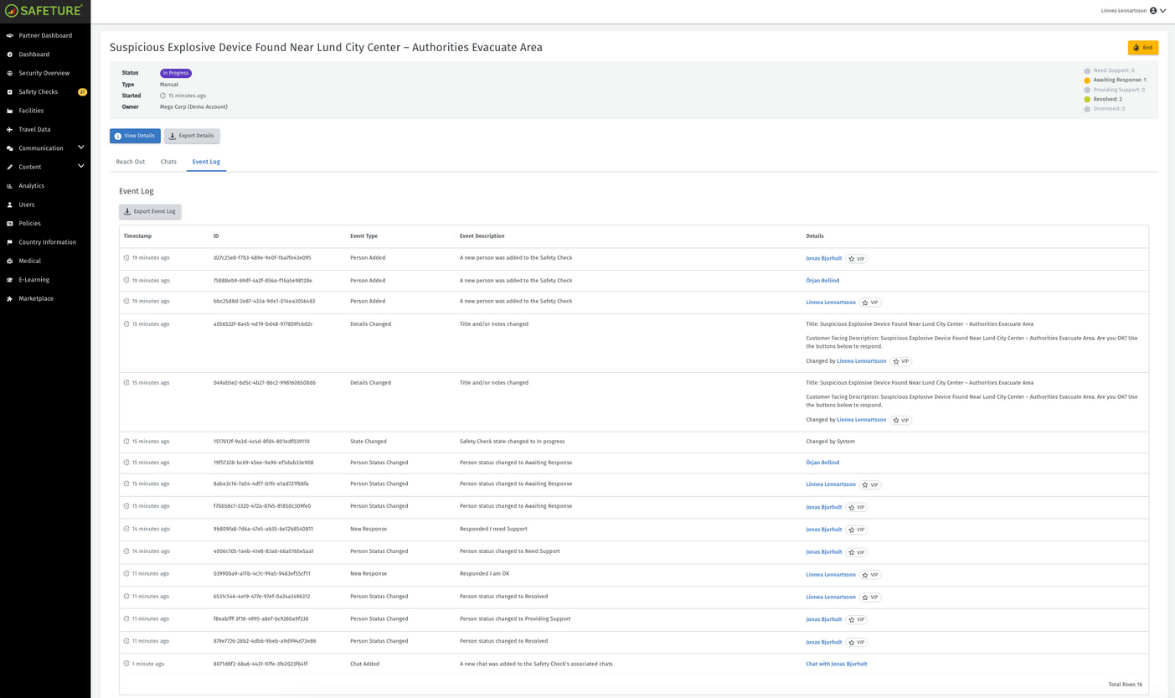The height and width of the screenshot is (698, 1175).
Task: Click the Safeture logo icon
Action: [12, 11]
